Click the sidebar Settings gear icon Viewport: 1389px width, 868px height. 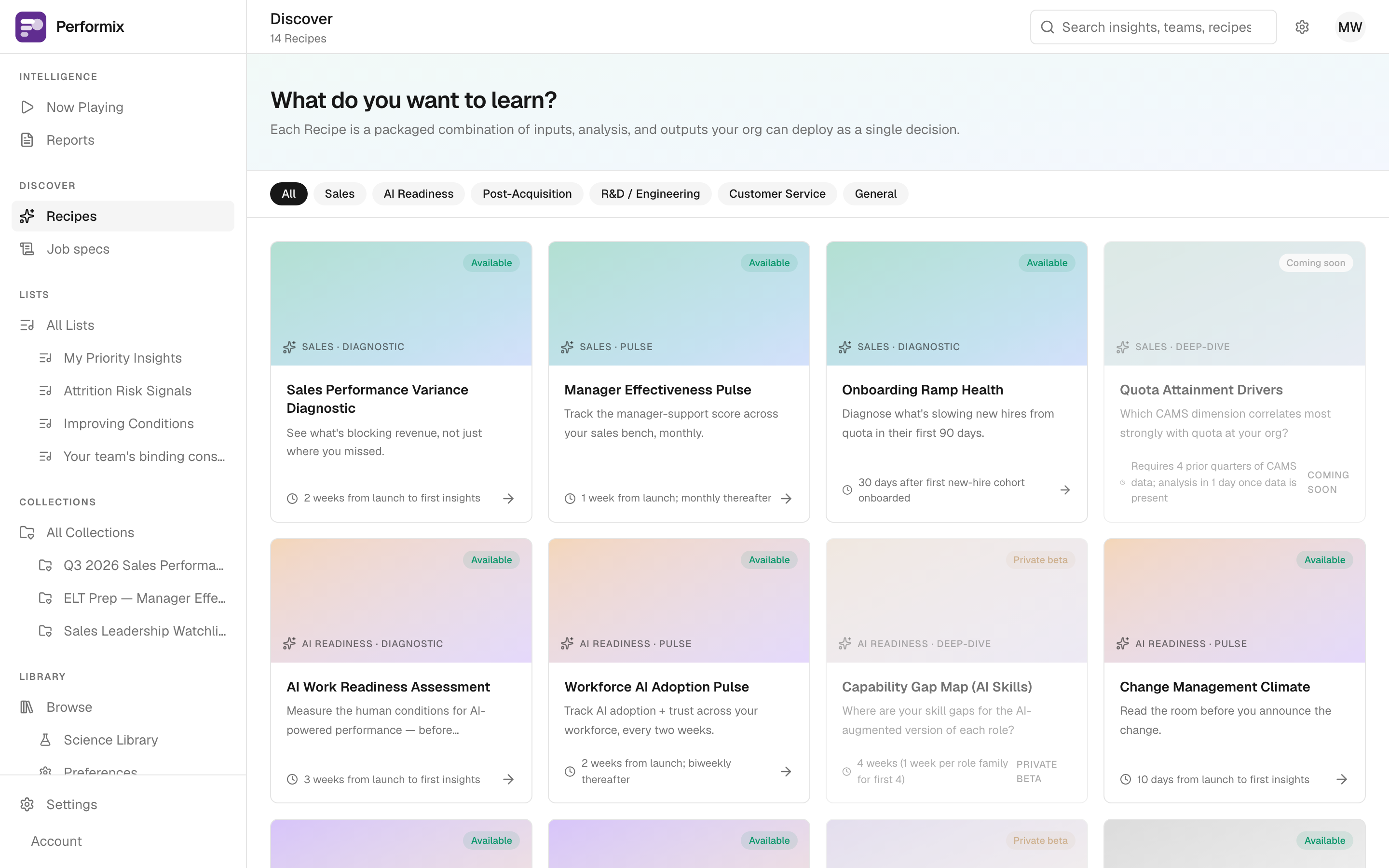pos(27,804)
